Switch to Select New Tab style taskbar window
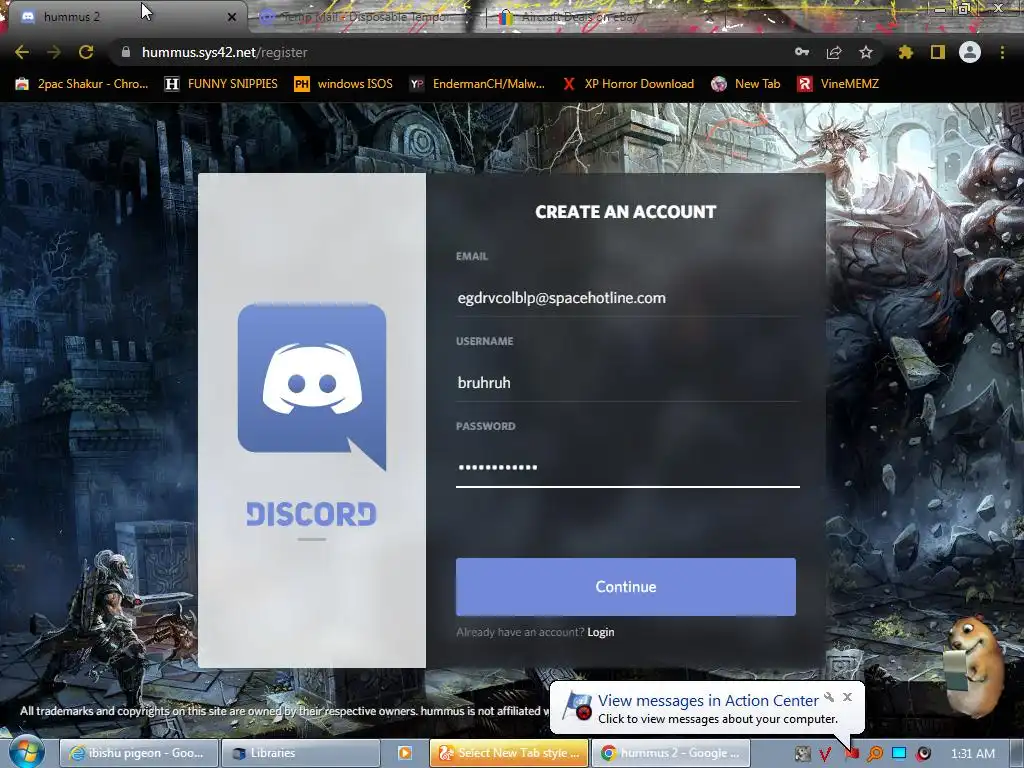This screenshot has width=1024, height=768. pos(509,753)
